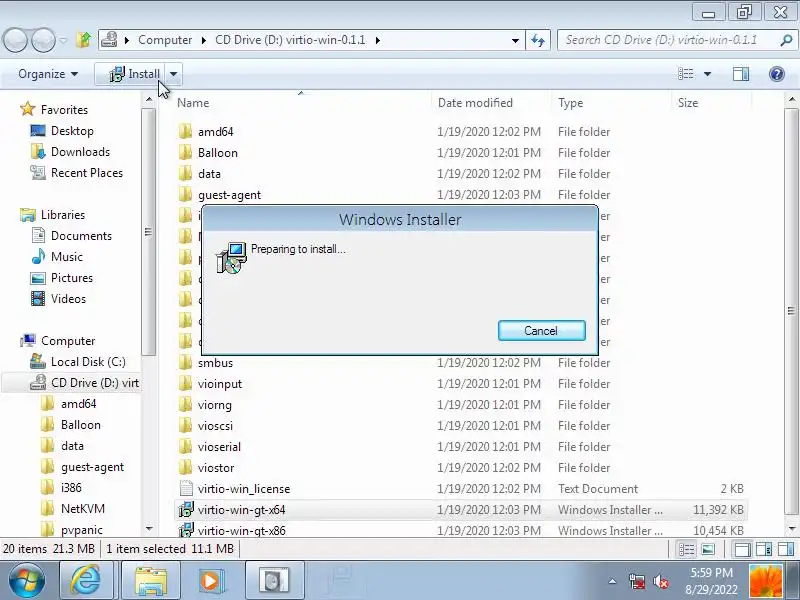The height and width of the screenshot is (600, 800).
Task: Launch Internet Explorer from the taskbar
Action: pyautogui.click(x=86, y=581)
